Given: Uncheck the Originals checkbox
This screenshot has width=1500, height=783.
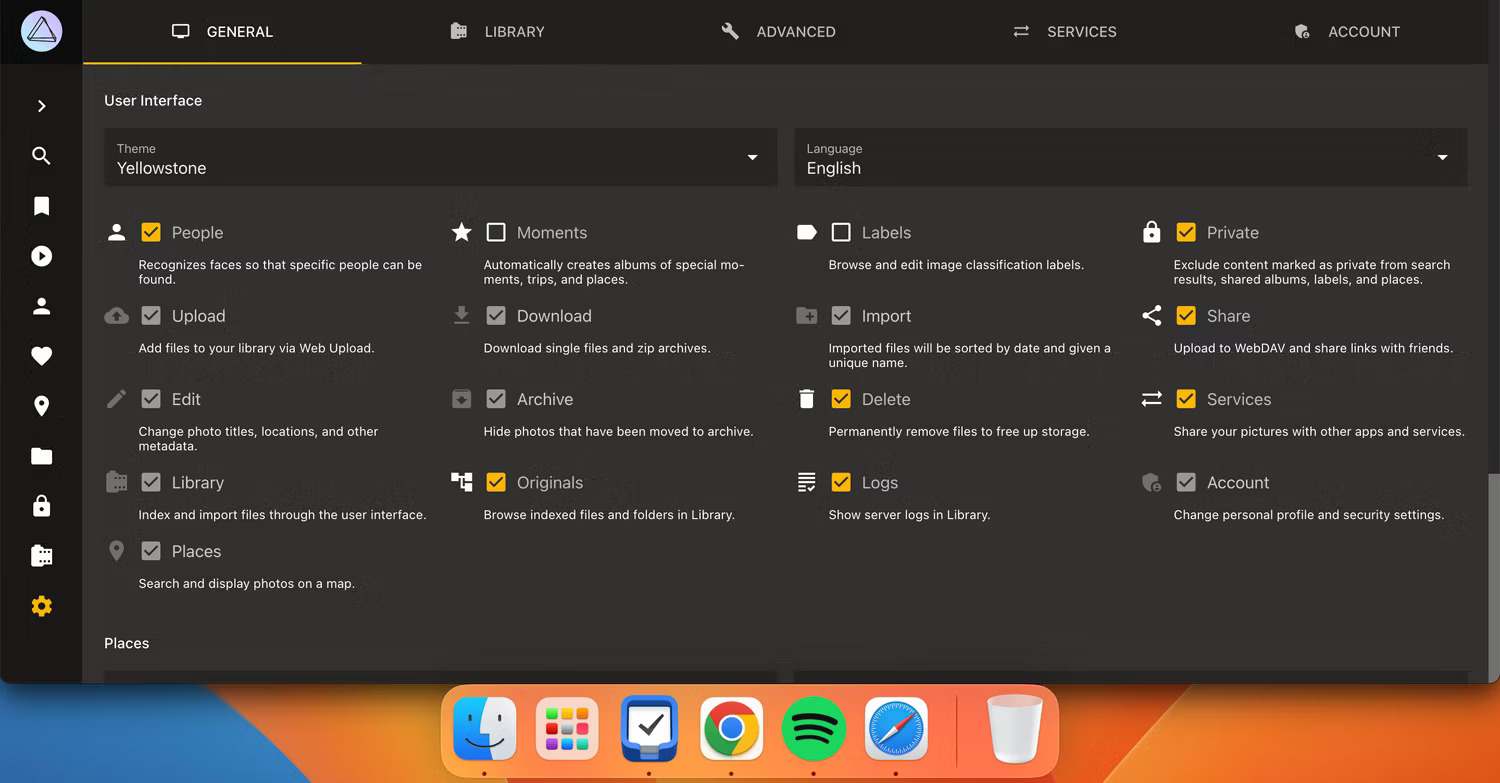Looking at the screenshot, I should click(x=496, y=483).
